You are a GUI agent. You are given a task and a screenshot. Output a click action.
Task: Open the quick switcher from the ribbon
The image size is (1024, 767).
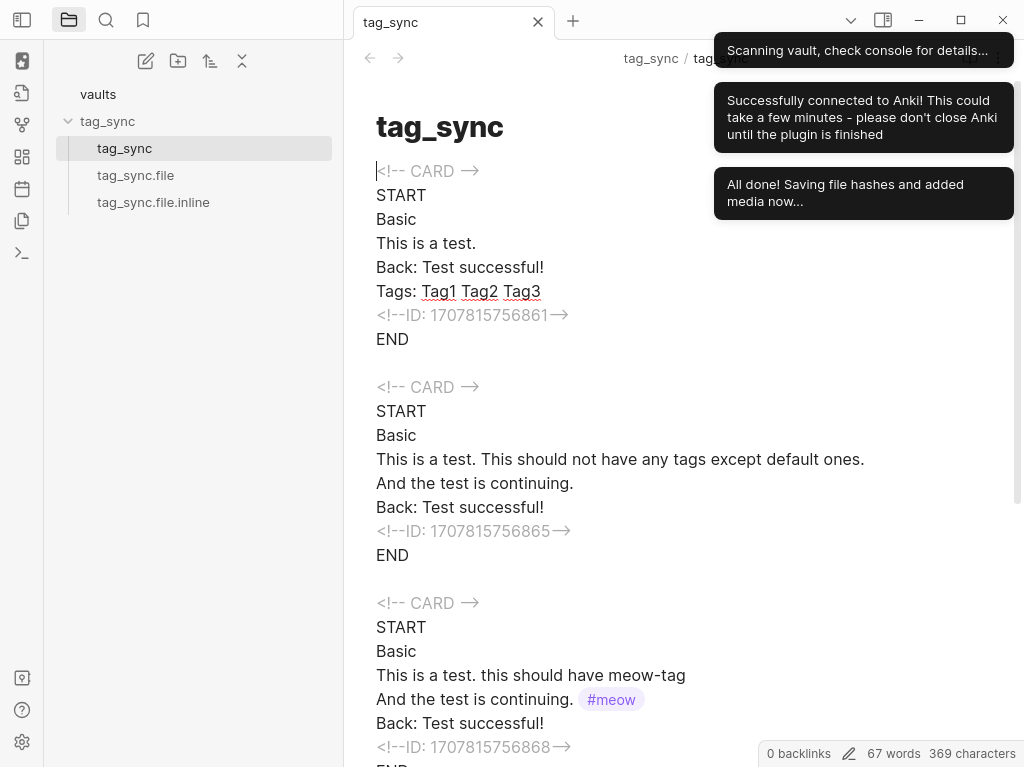click(x=22, y=93)
